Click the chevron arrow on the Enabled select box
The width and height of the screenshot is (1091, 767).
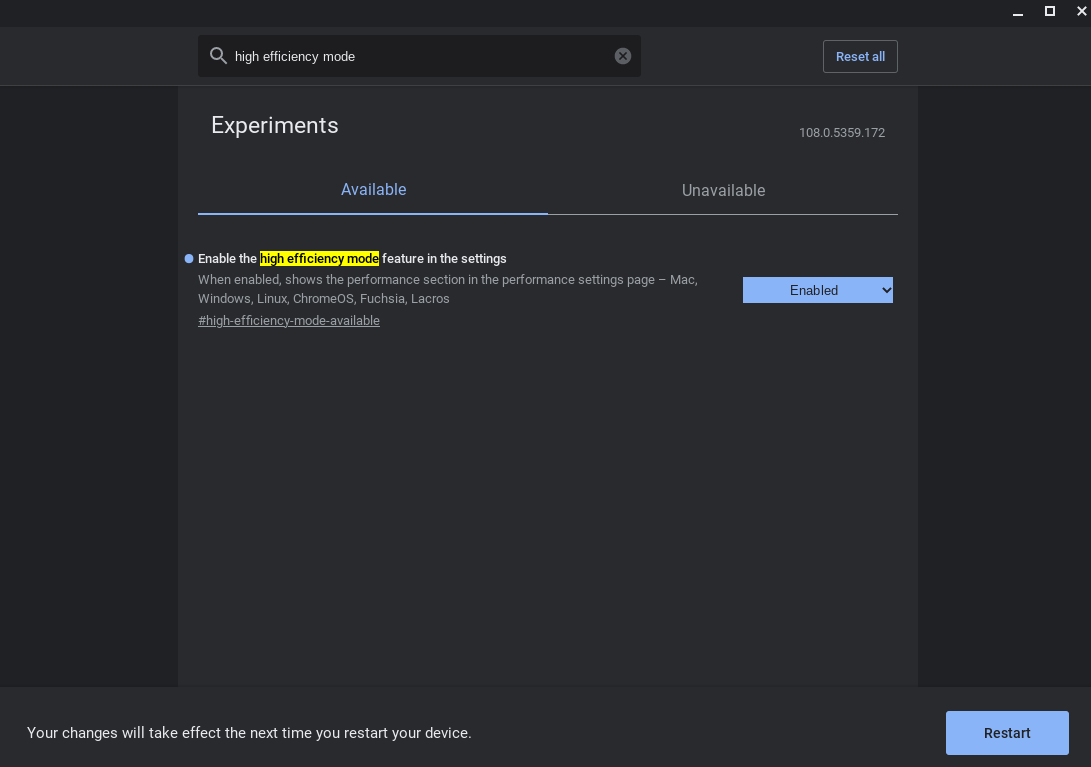point(886,290)
